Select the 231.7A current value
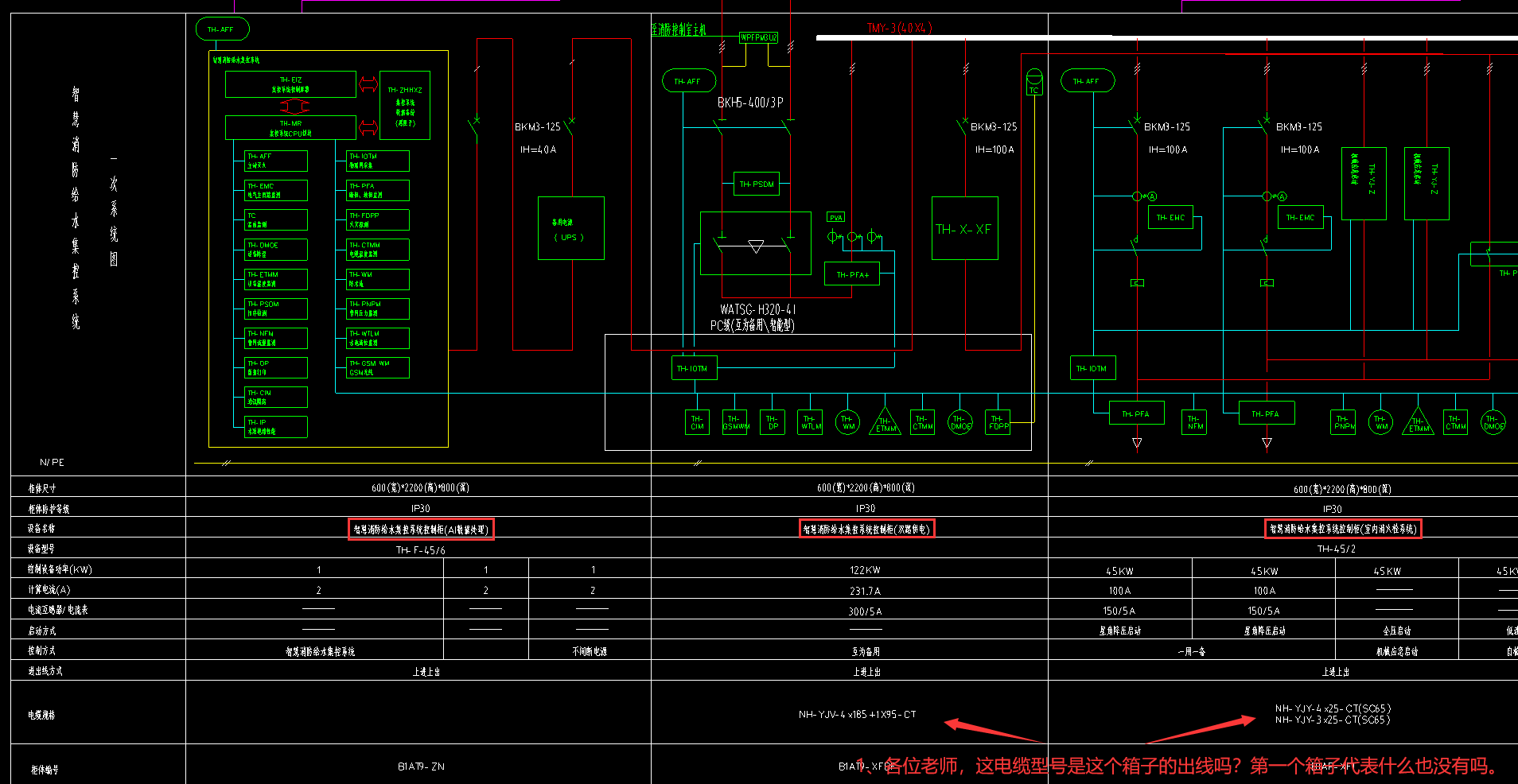 point(865,591)
